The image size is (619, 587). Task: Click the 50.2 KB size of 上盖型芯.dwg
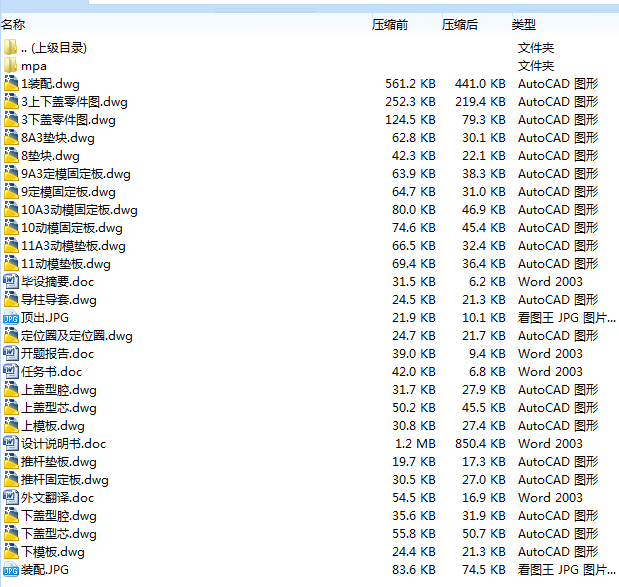point(414,408)
